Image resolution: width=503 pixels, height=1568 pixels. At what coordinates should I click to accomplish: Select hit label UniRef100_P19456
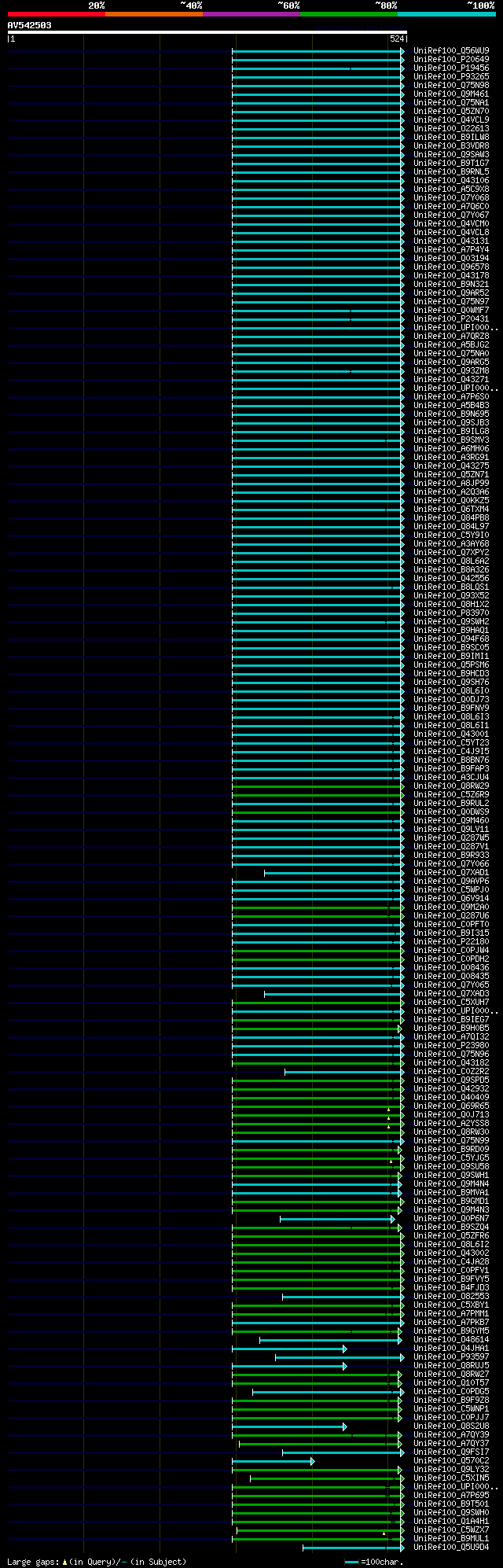(451, 68)
